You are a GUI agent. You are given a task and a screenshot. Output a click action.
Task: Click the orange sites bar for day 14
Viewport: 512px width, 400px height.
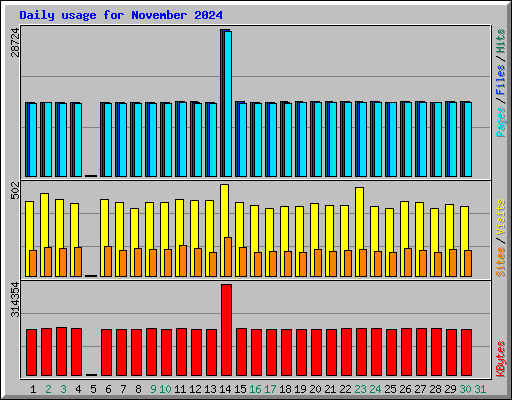pos(228,257)
